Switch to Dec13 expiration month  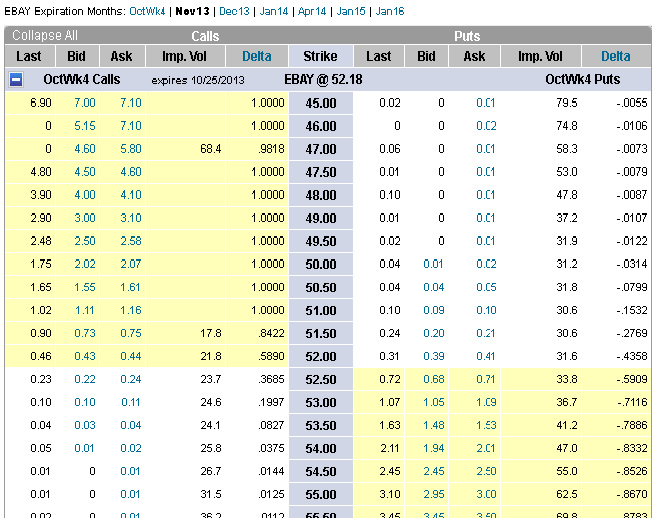[x=234, y=11]
